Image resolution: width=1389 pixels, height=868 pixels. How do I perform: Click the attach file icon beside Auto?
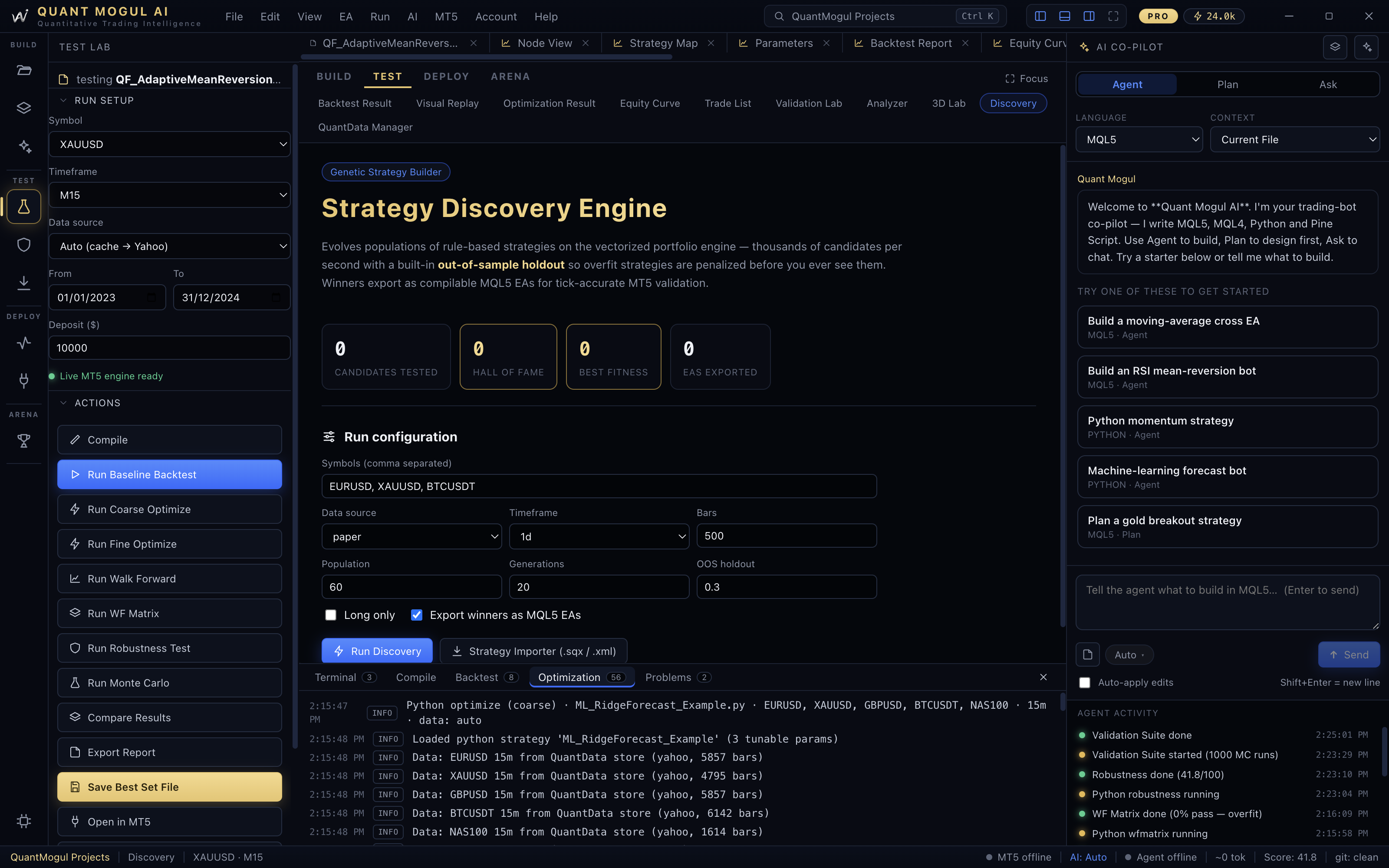pyautogui.click(x=1088, y=654)
